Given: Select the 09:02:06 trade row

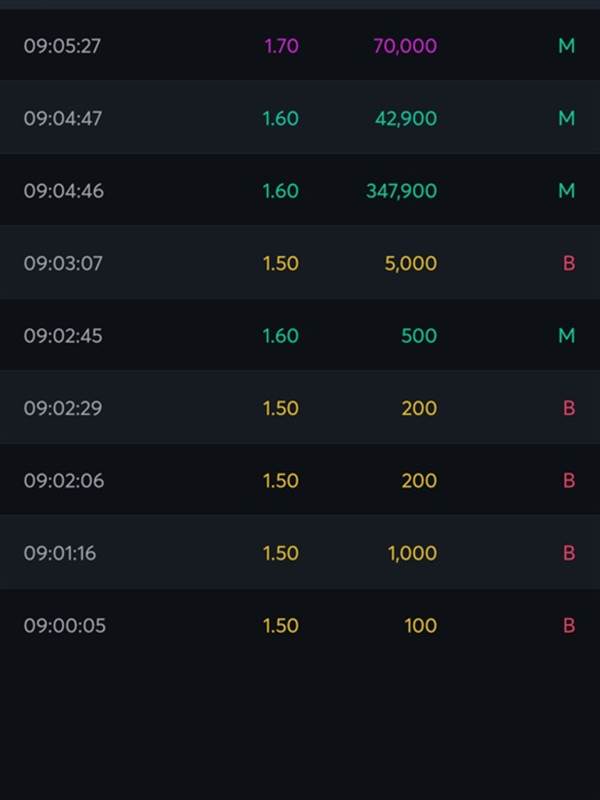Looking at the screenshot, I should click(x=300, y=480).
